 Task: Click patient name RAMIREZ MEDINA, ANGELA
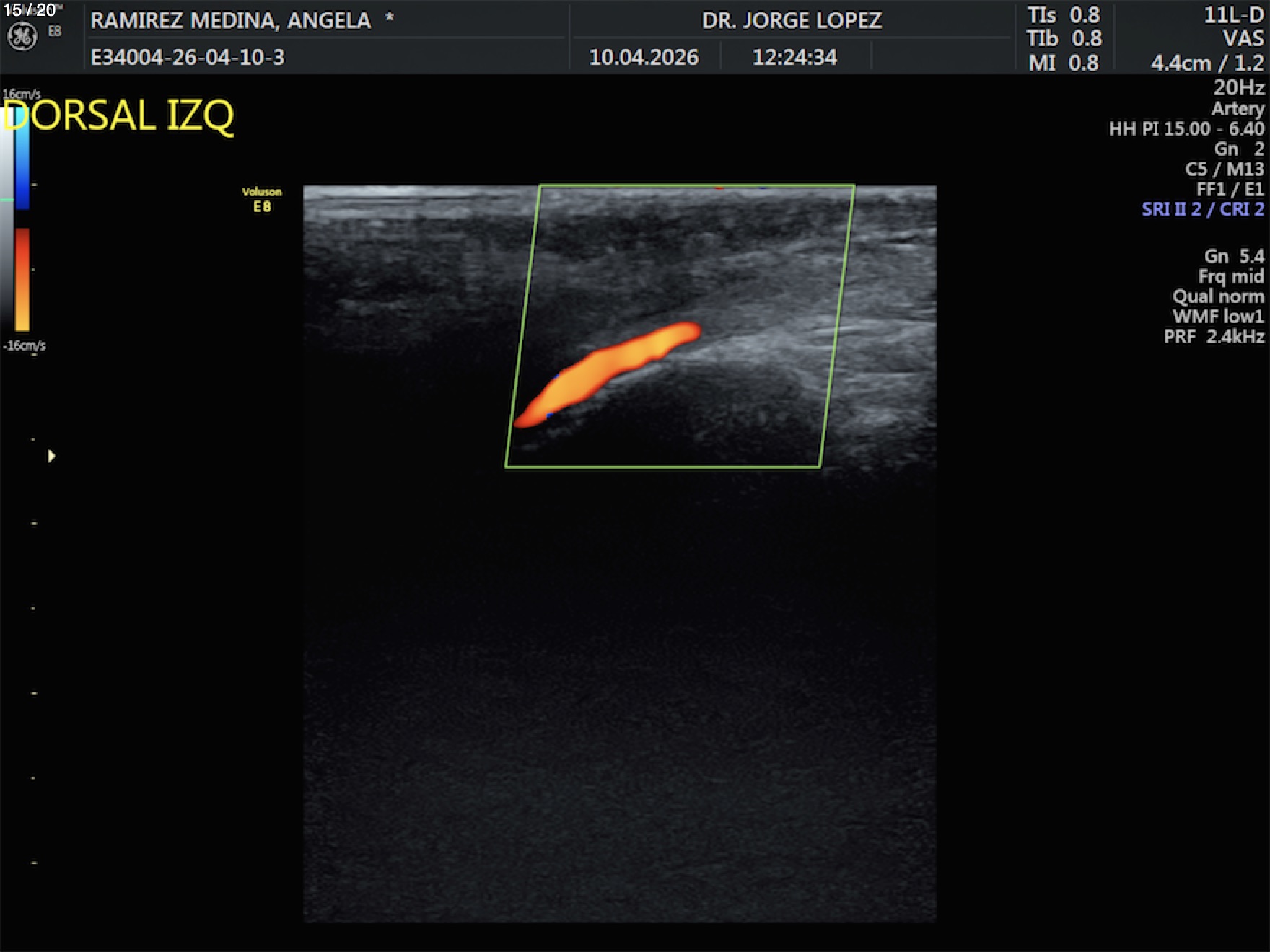point(231,20)
